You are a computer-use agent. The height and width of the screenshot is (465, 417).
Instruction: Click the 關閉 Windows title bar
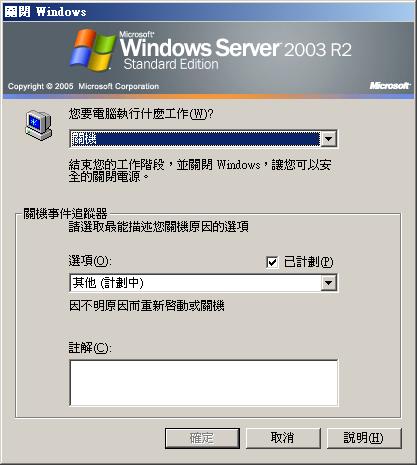click(x=208, y=12)
